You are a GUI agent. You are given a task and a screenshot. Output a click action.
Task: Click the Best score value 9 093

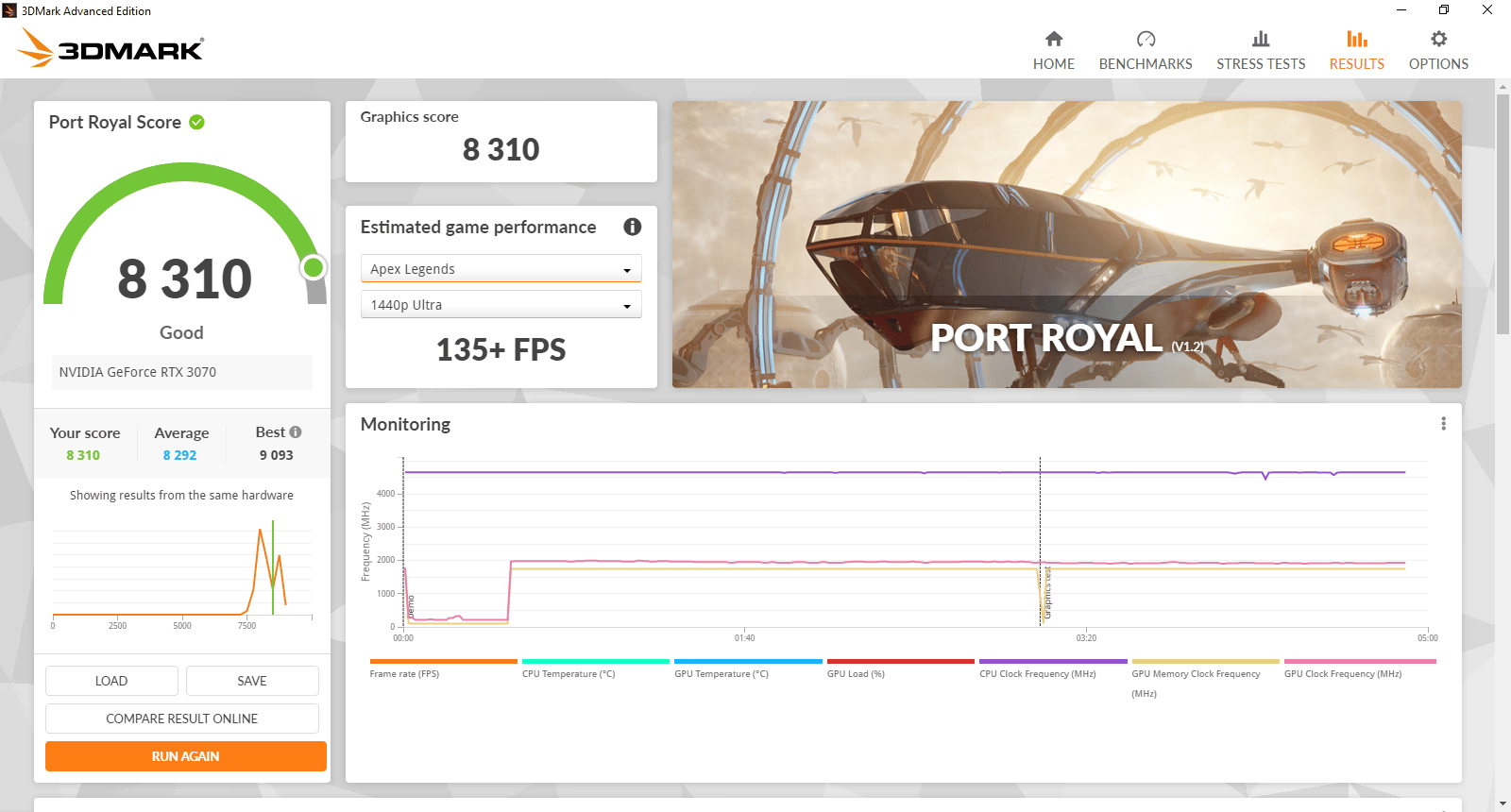pyautogui.click(x=277, y=455)
